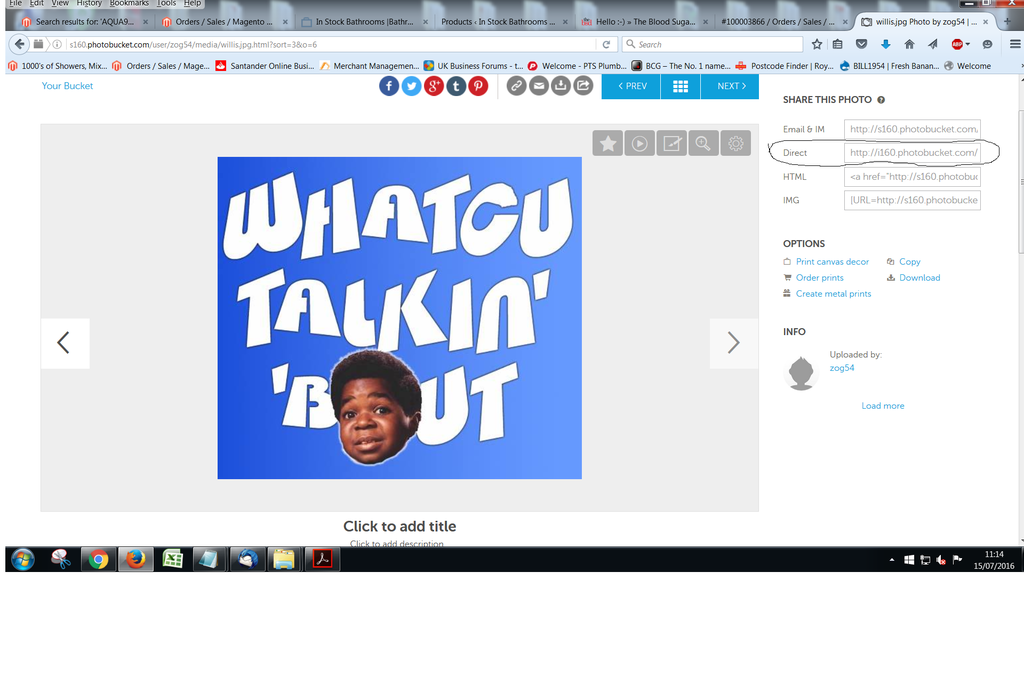Reload the current page
The image size is (1024, 683).
click(606, 44)
